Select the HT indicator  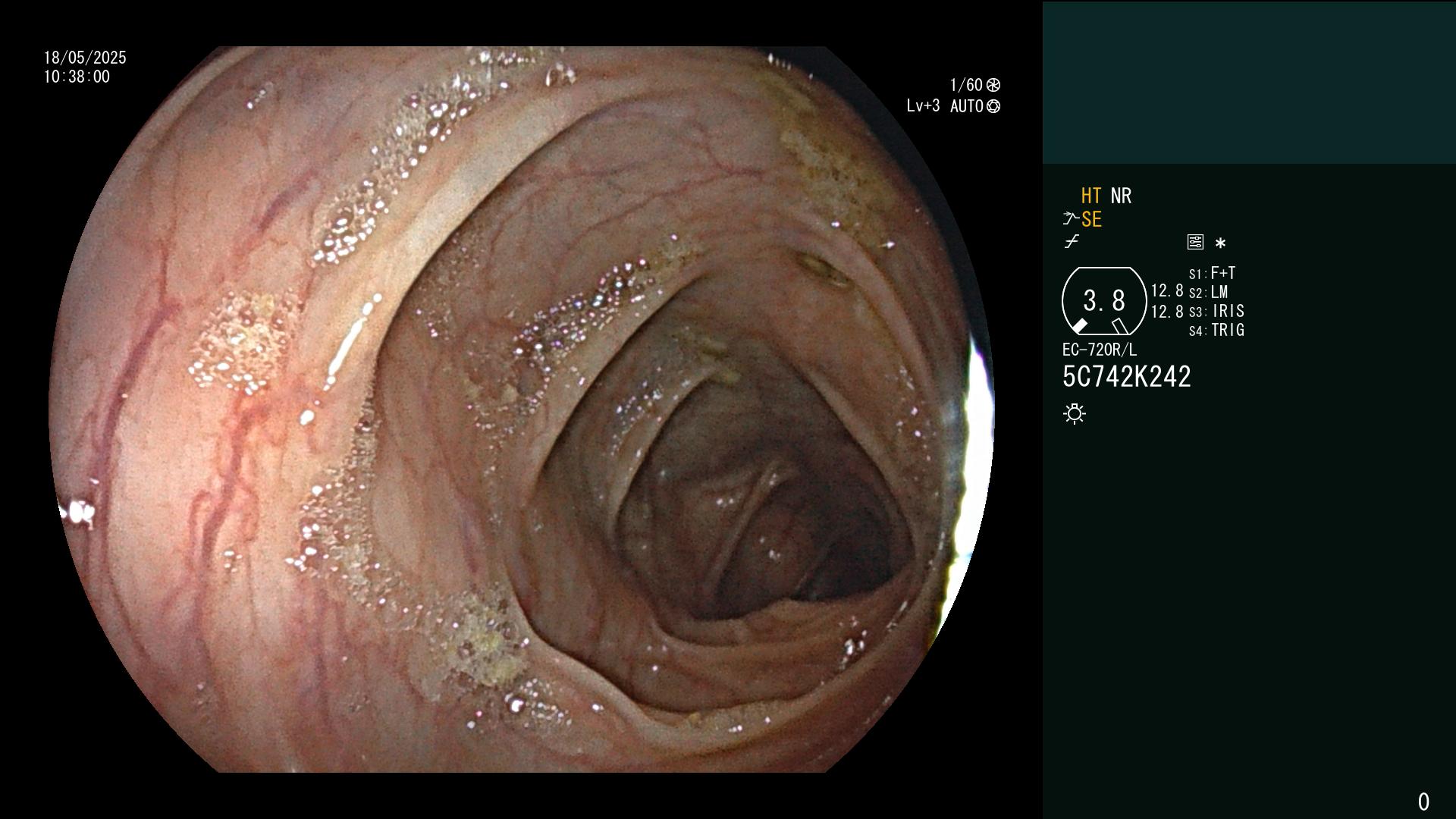1091,196
